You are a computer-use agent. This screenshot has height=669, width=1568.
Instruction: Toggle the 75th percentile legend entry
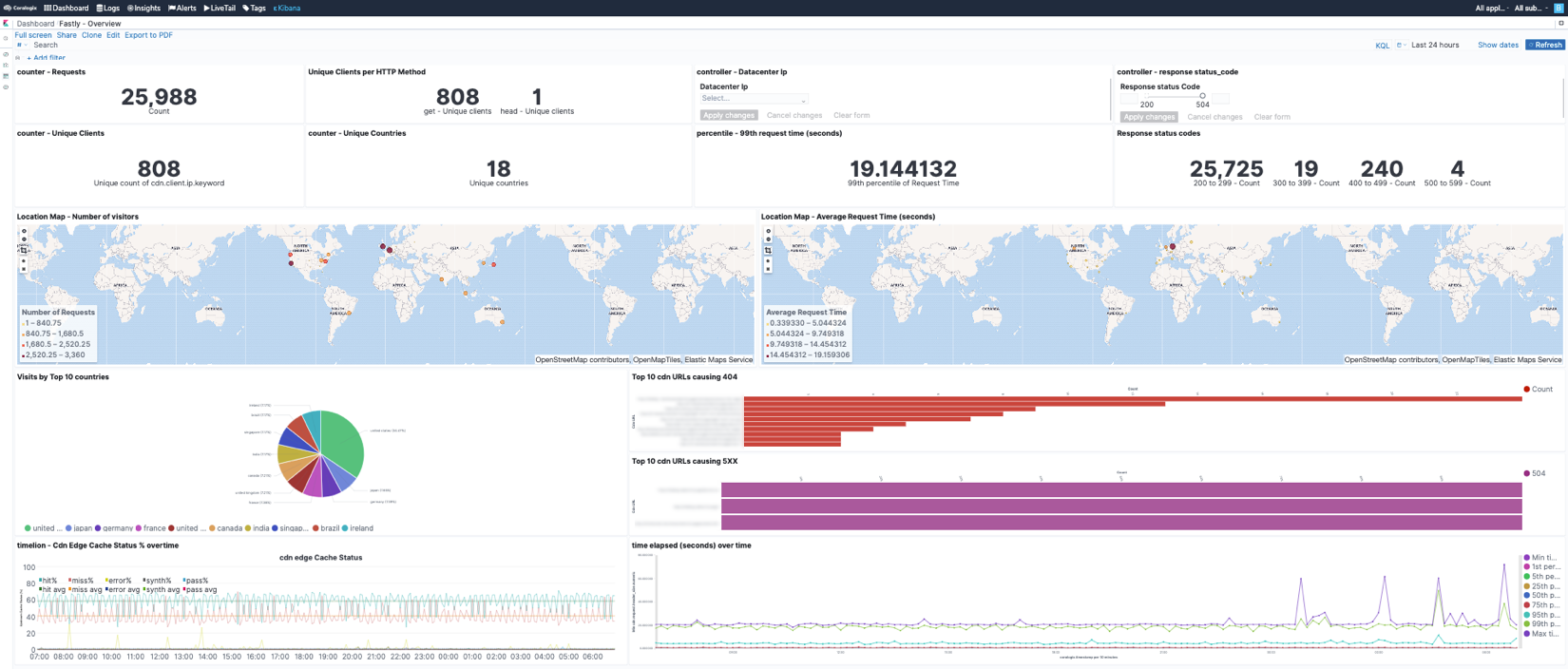pos(1540,604)
